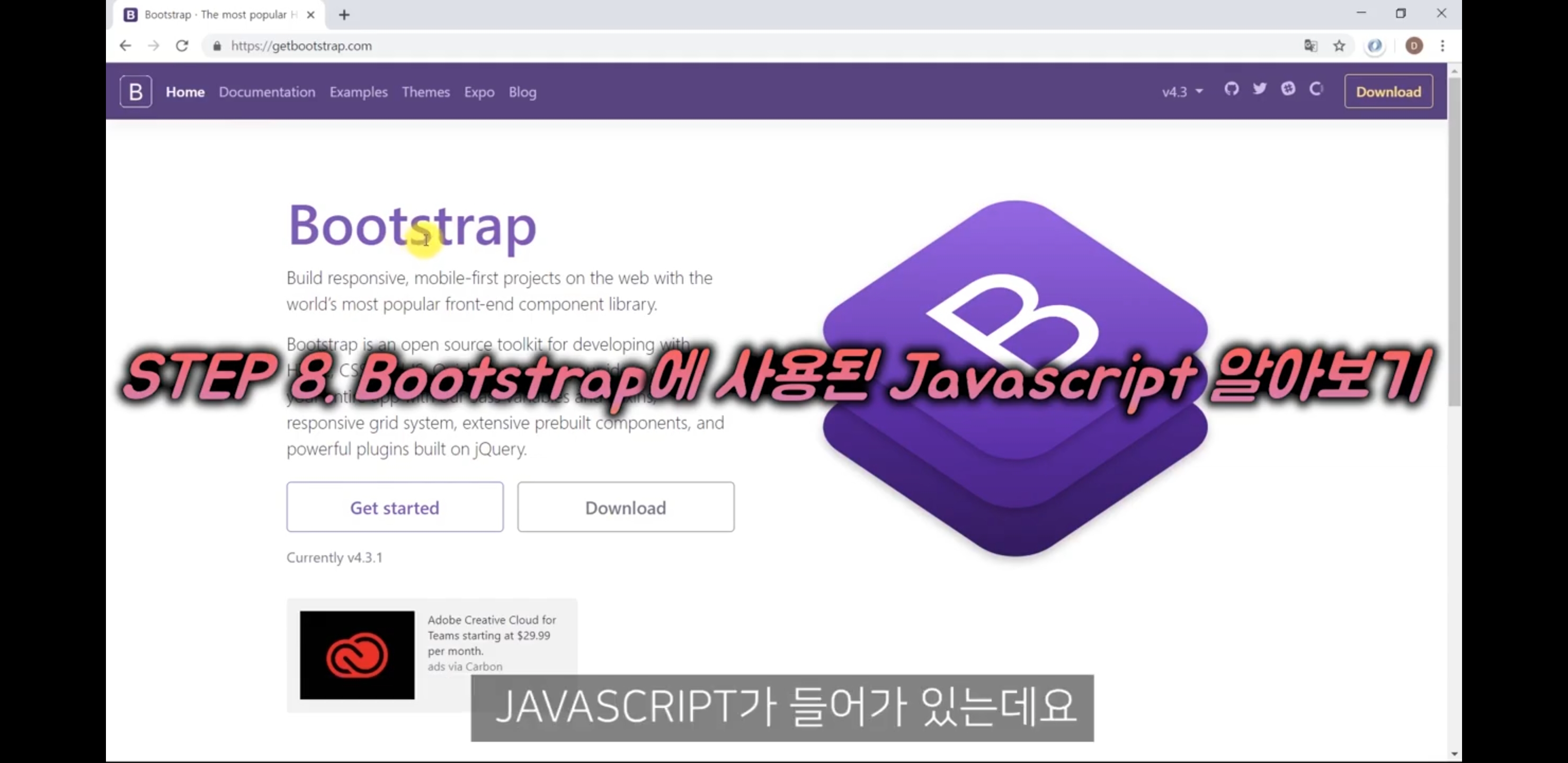Open the Slack icon link
This screenshot has height=763, width=1568.
[x=1288, y=90]
